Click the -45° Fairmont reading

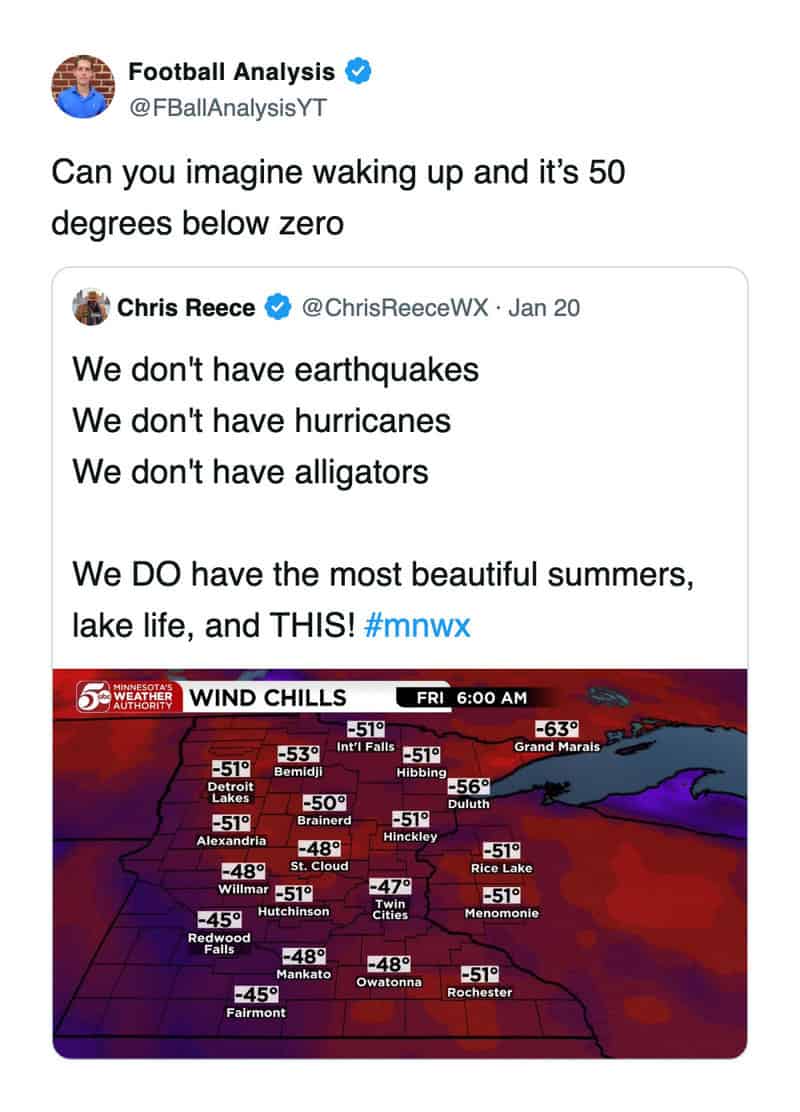(x=256, y=995)
